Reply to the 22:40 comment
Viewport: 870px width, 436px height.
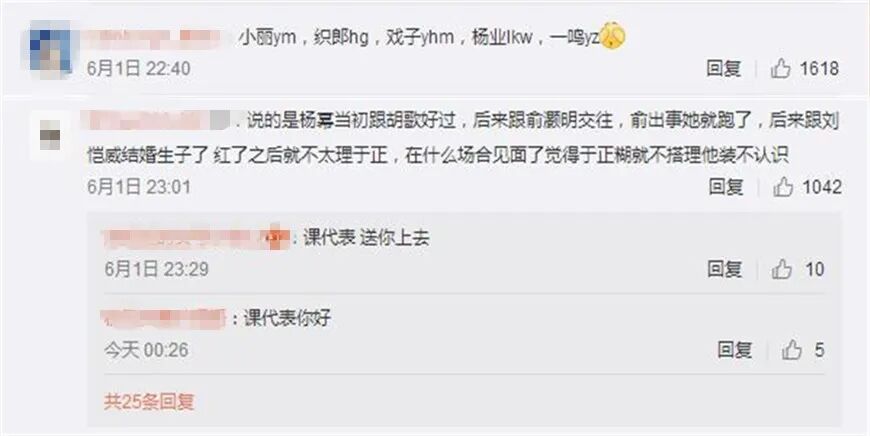[724, 69]
